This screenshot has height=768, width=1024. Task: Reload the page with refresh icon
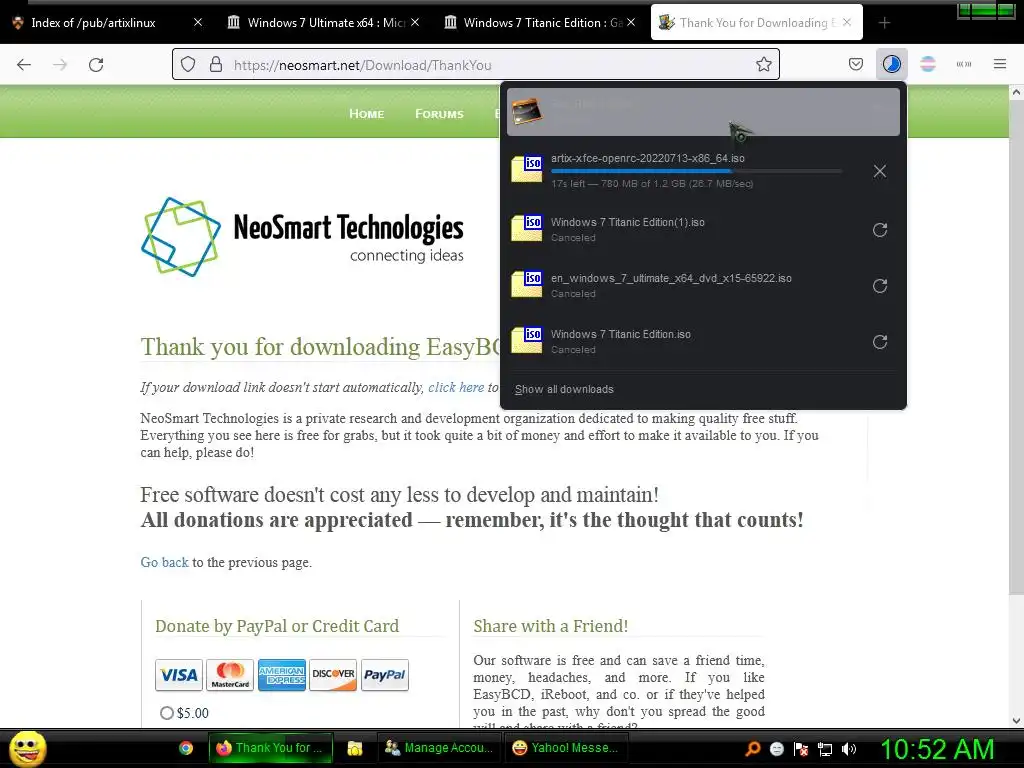[x=96, y=65]
